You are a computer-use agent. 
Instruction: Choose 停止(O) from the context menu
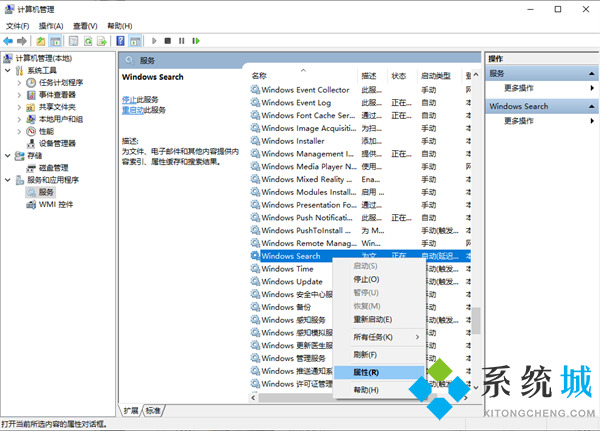click(x=380, y=279)
